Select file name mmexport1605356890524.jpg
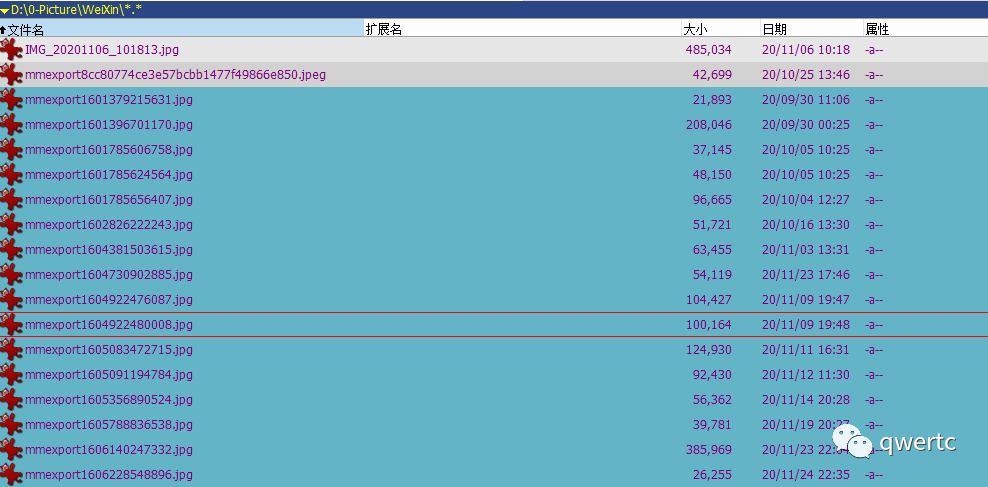Screen dimensions: 988x487 (x=109, y=400)
